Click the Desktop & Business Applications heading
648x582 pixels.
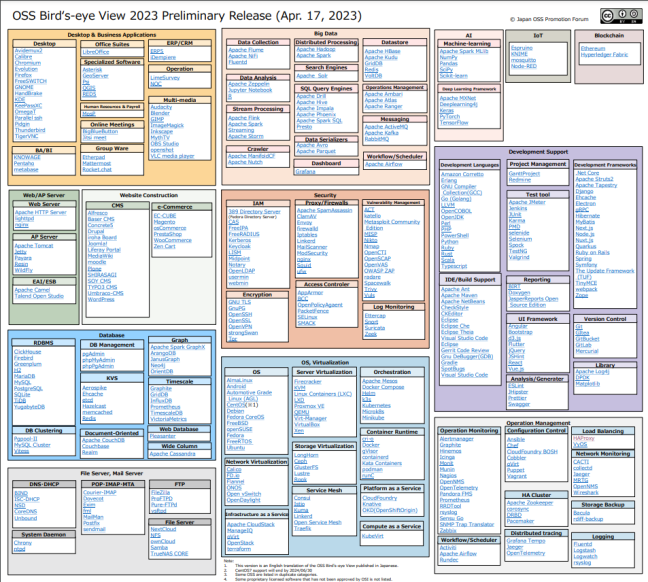coord(111,34)
